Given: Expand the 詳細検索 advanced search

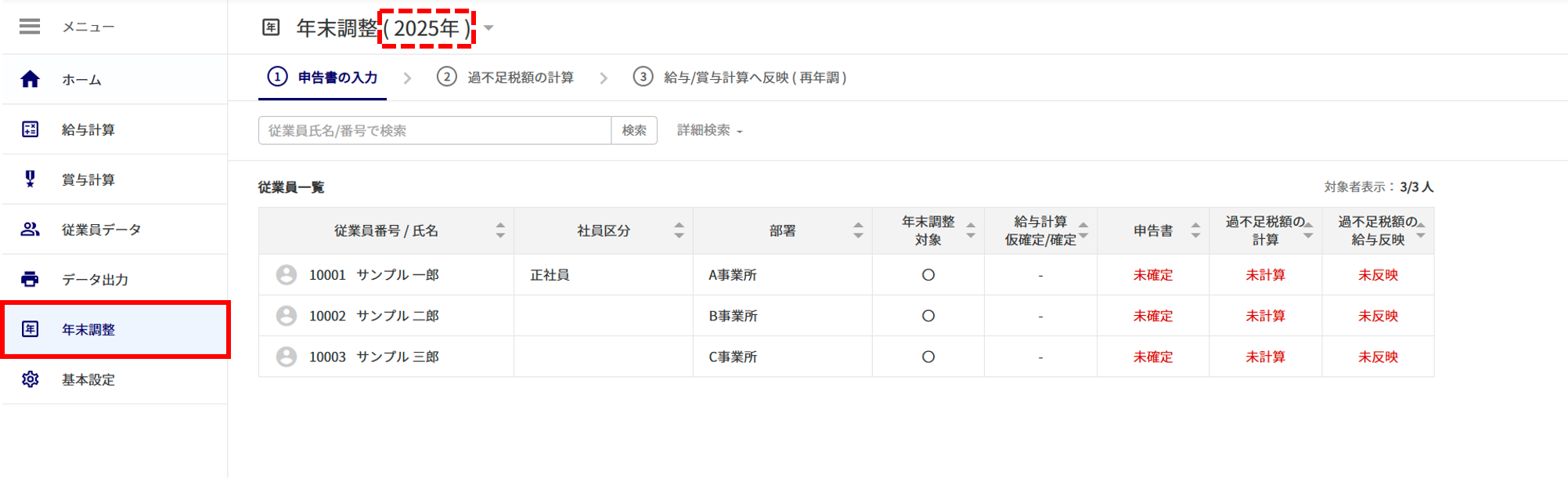Looking at the screenshot, I should click(x=709, y=131).
